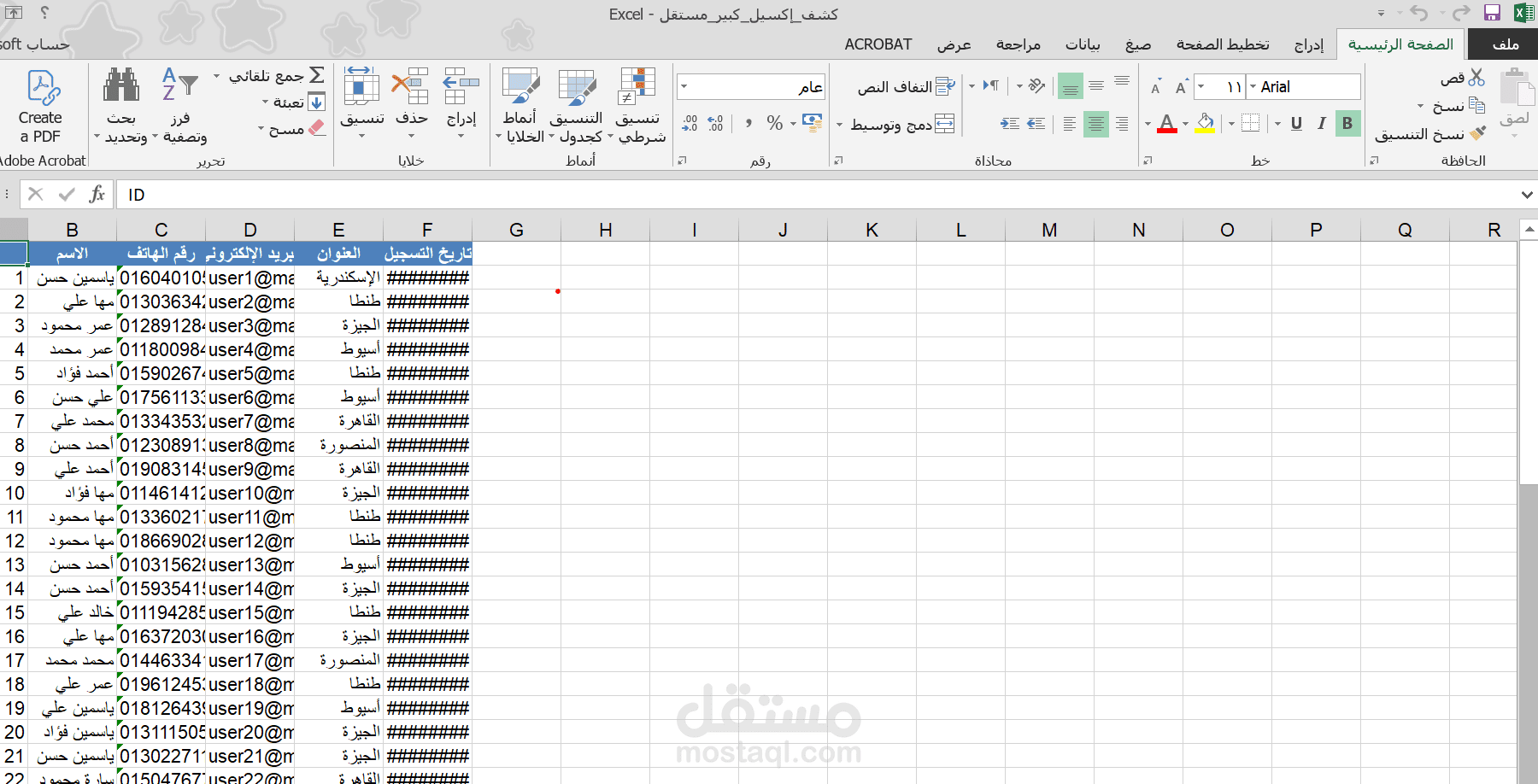
Task: Switch to Page Layout (تخطيط الصفحة) tab
Action: tap(1223, 44)
